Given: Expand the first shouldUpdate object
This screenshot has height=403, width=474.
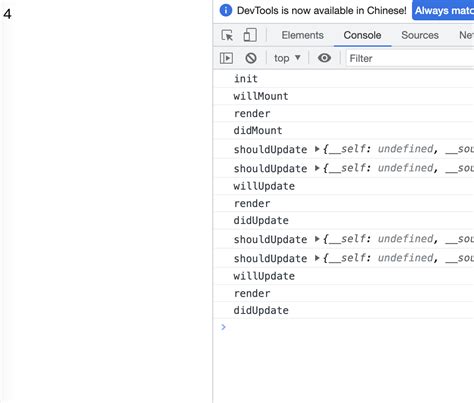Looking at the screenshot, I should [x=317, y=149].
